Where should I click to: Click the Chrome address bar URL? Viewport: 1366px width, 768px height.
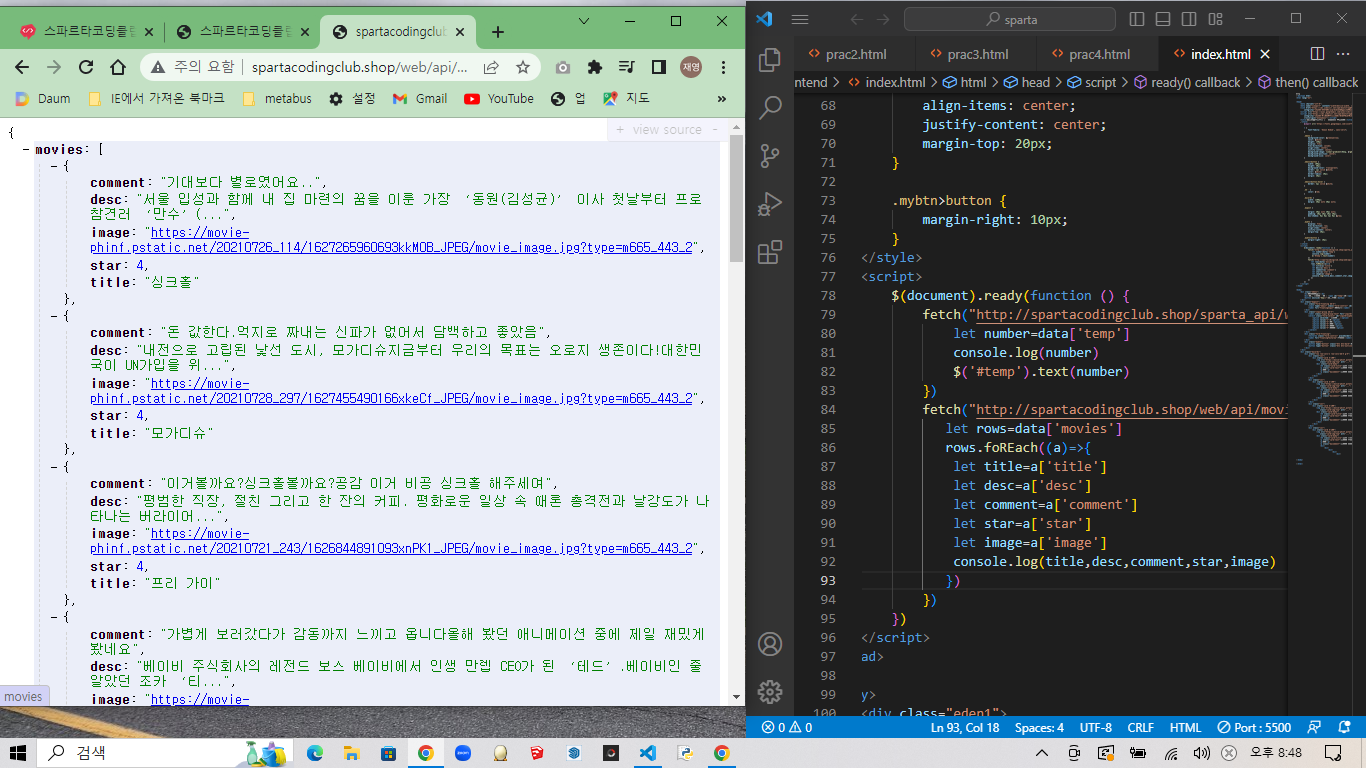pos(360,67)
